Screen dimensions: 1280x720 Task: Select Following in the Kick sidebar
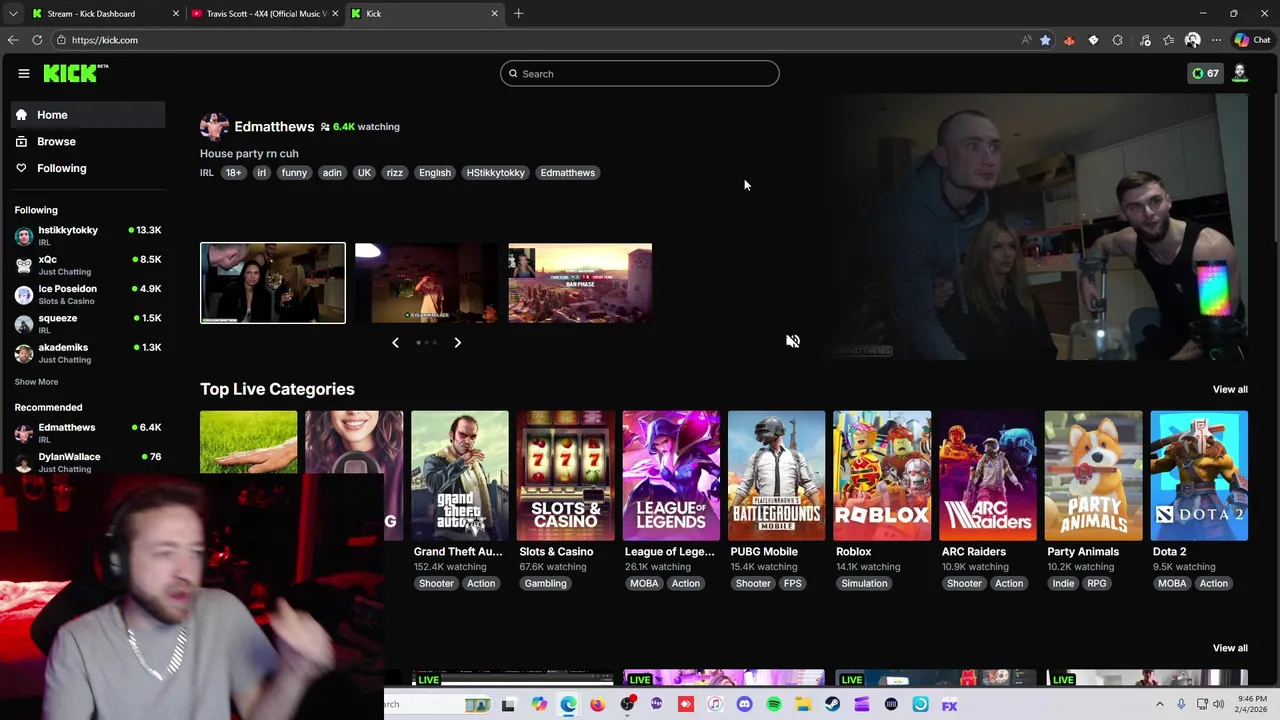tap(88, 168)
